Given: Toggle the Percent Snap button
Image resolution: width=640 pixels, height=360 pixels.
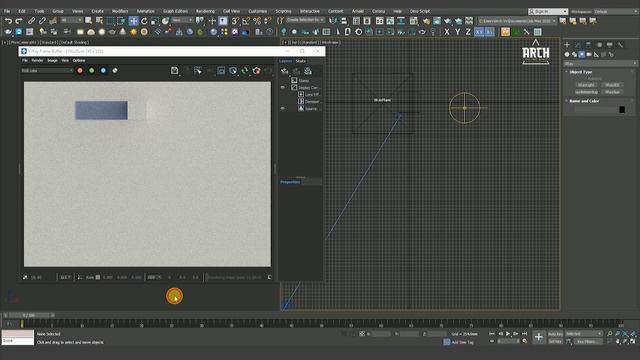Looking at the screenshot, I should click(257, 21).
